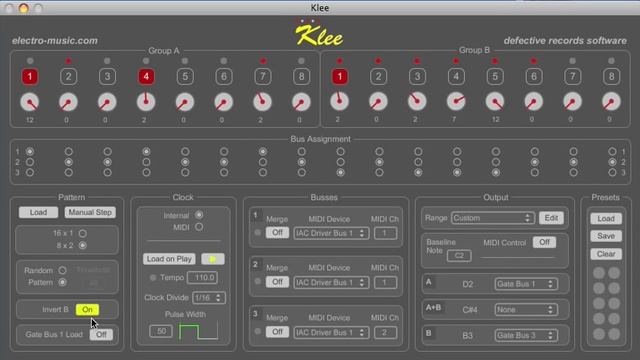Toggle Merge Off for Bus 1
The width and height of the screenshot is (640, 360).
tap(277, 233)
